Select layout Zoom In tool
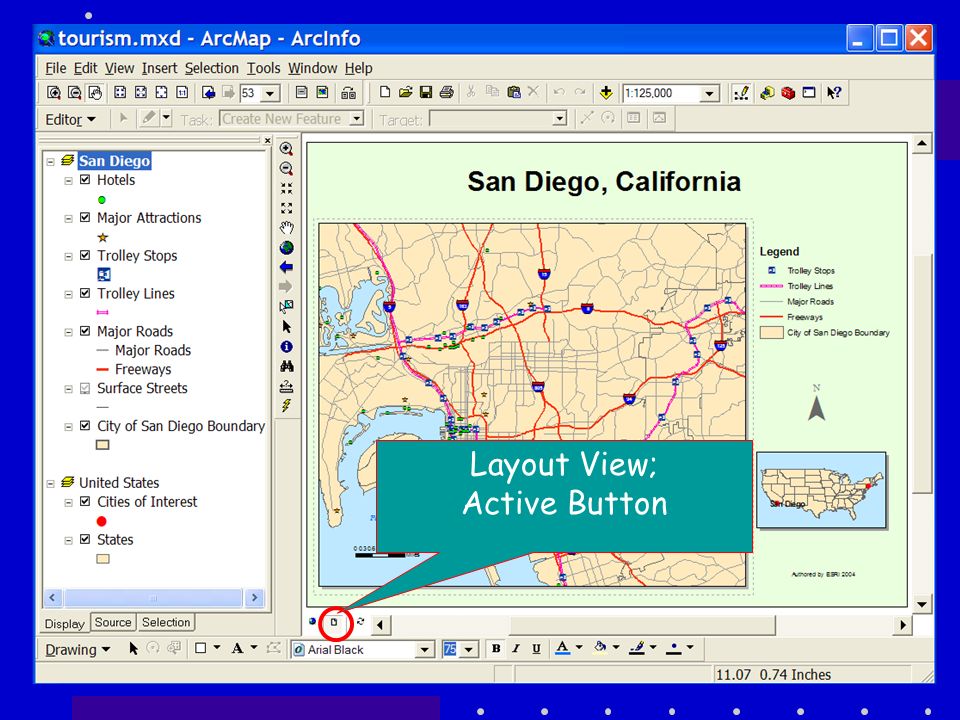 pyautogui.click(x=54, y=93)
